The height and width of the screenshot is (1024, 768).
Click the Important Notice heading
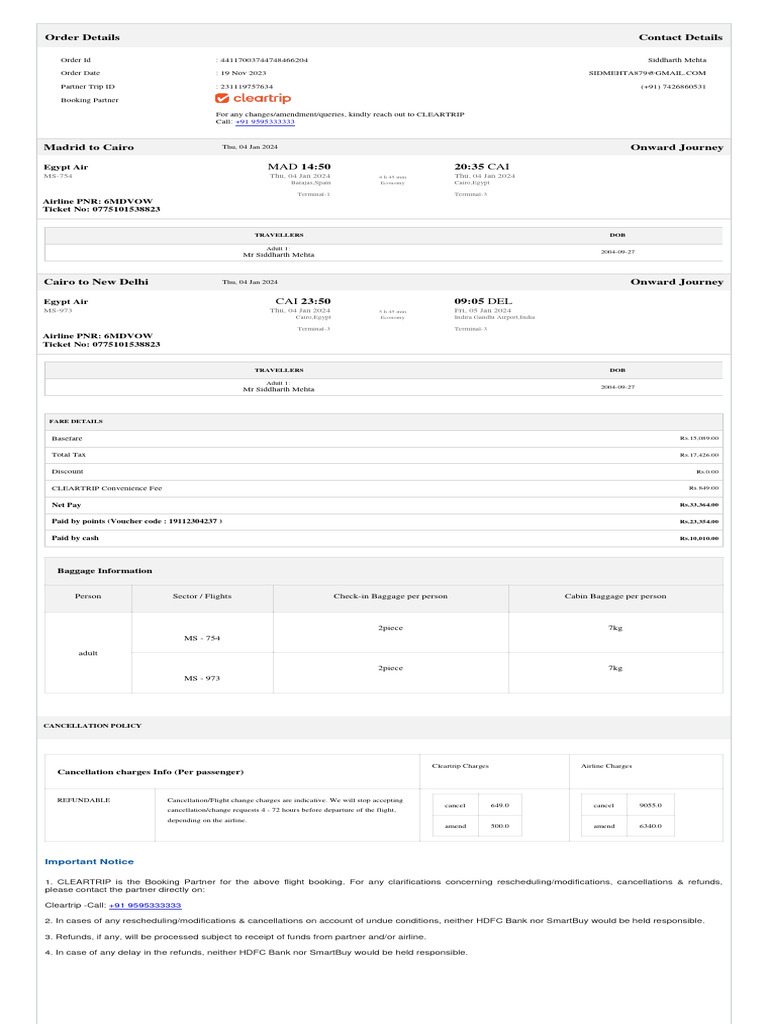click(89, 862)
